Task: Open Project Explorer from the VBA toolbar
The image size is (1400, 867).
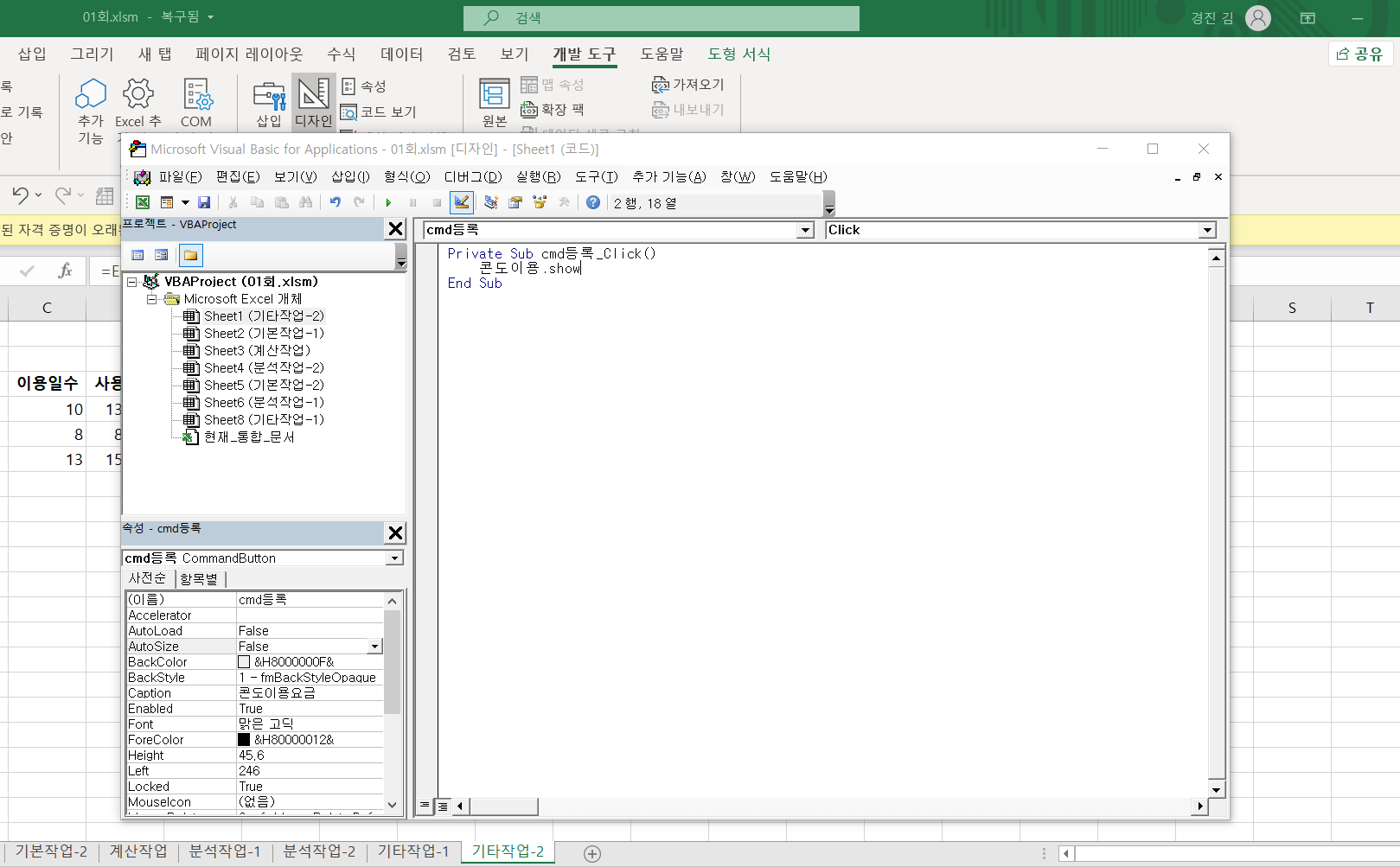Action: pos(490,202)
